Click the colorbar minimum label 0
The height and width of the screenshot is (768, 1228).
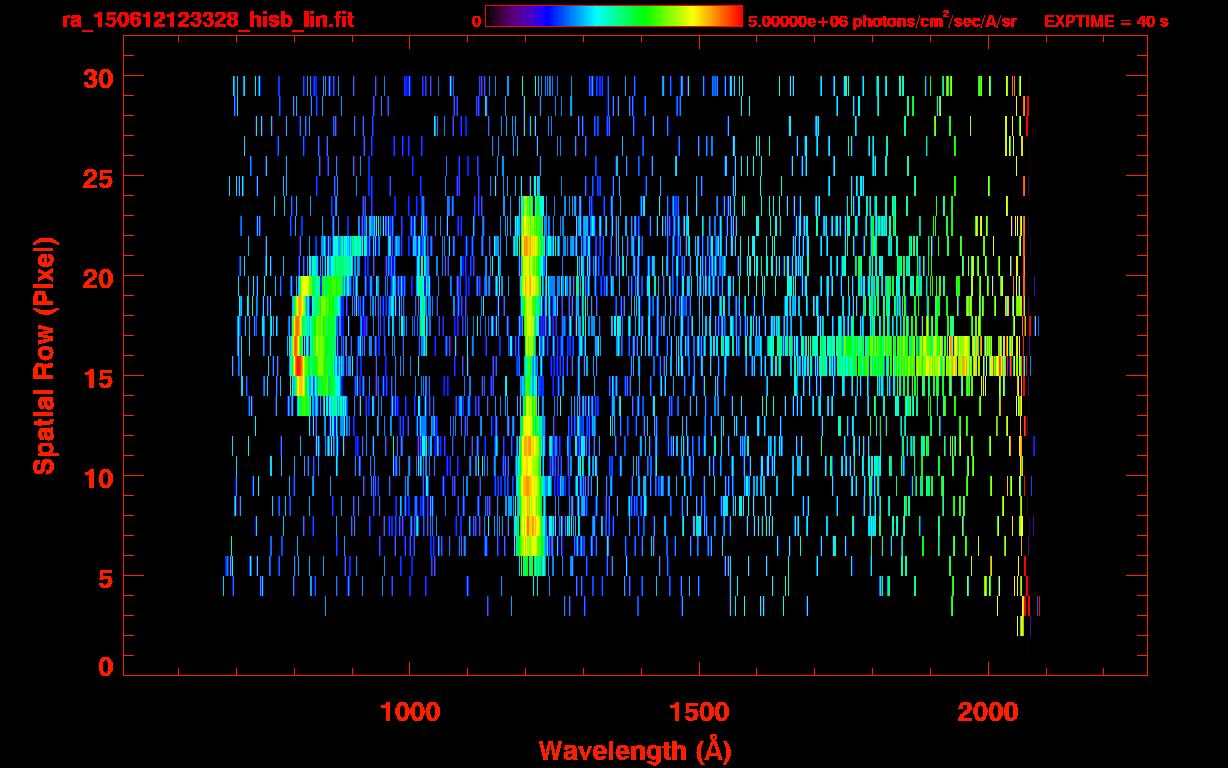(476, 21)
